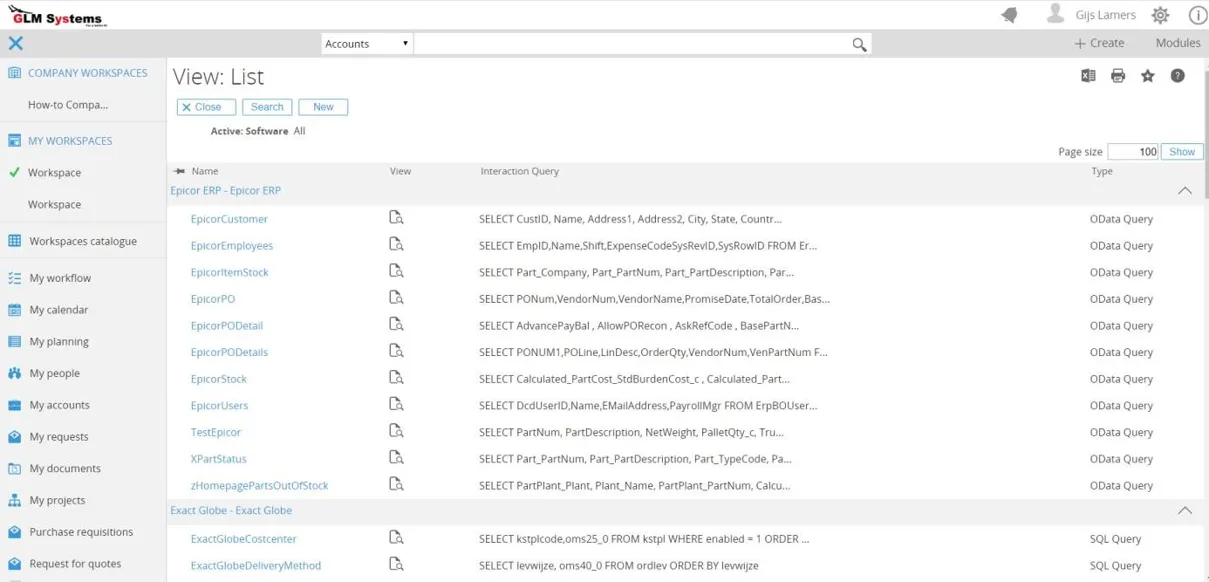The height and width of the screenshot is (582, 1209).
Task: Open the Create menu
Action: (1099, 43)
